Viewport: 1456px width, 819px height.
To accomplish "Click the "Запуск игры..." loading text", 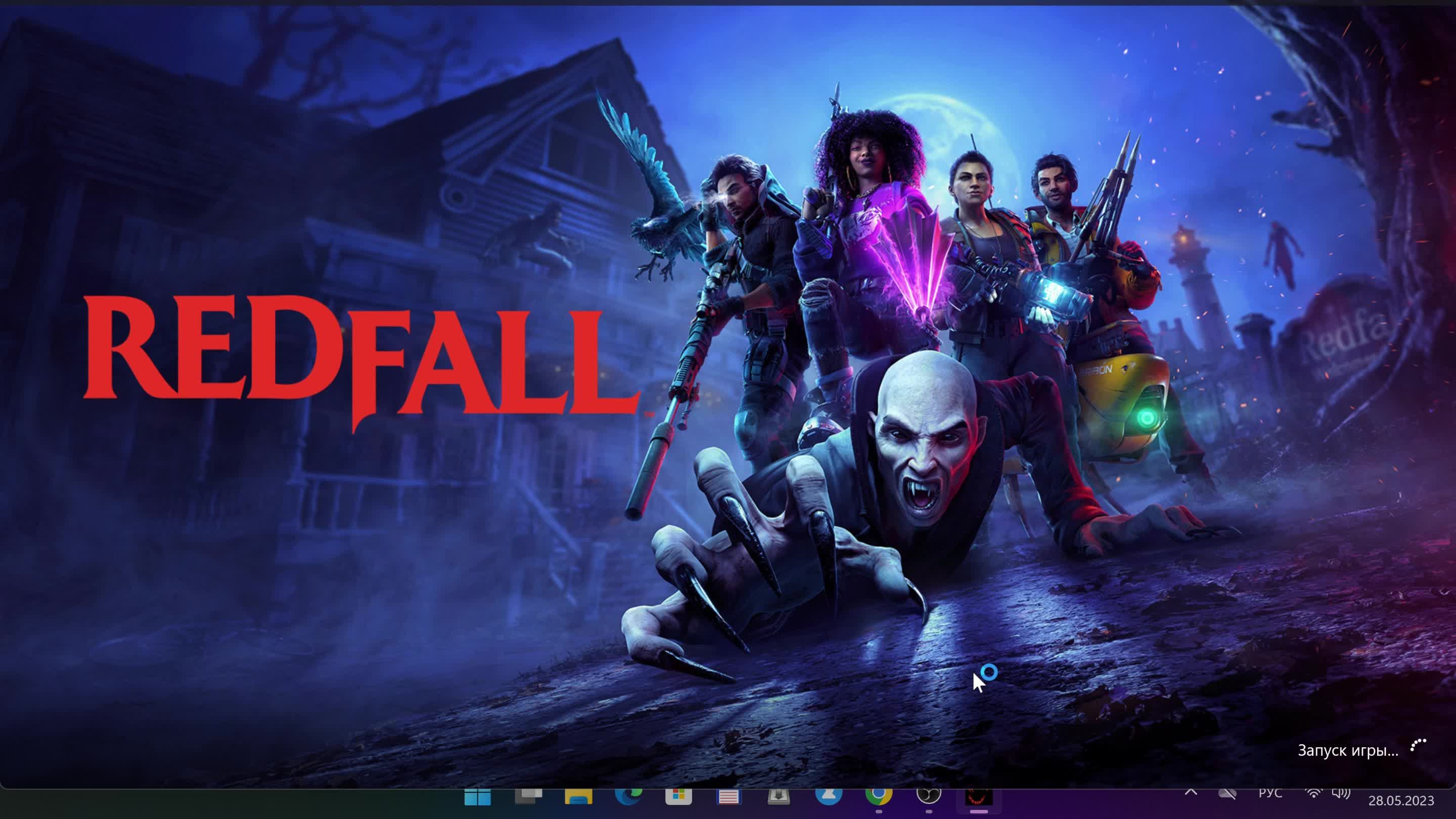I will tap(1347, 751).
